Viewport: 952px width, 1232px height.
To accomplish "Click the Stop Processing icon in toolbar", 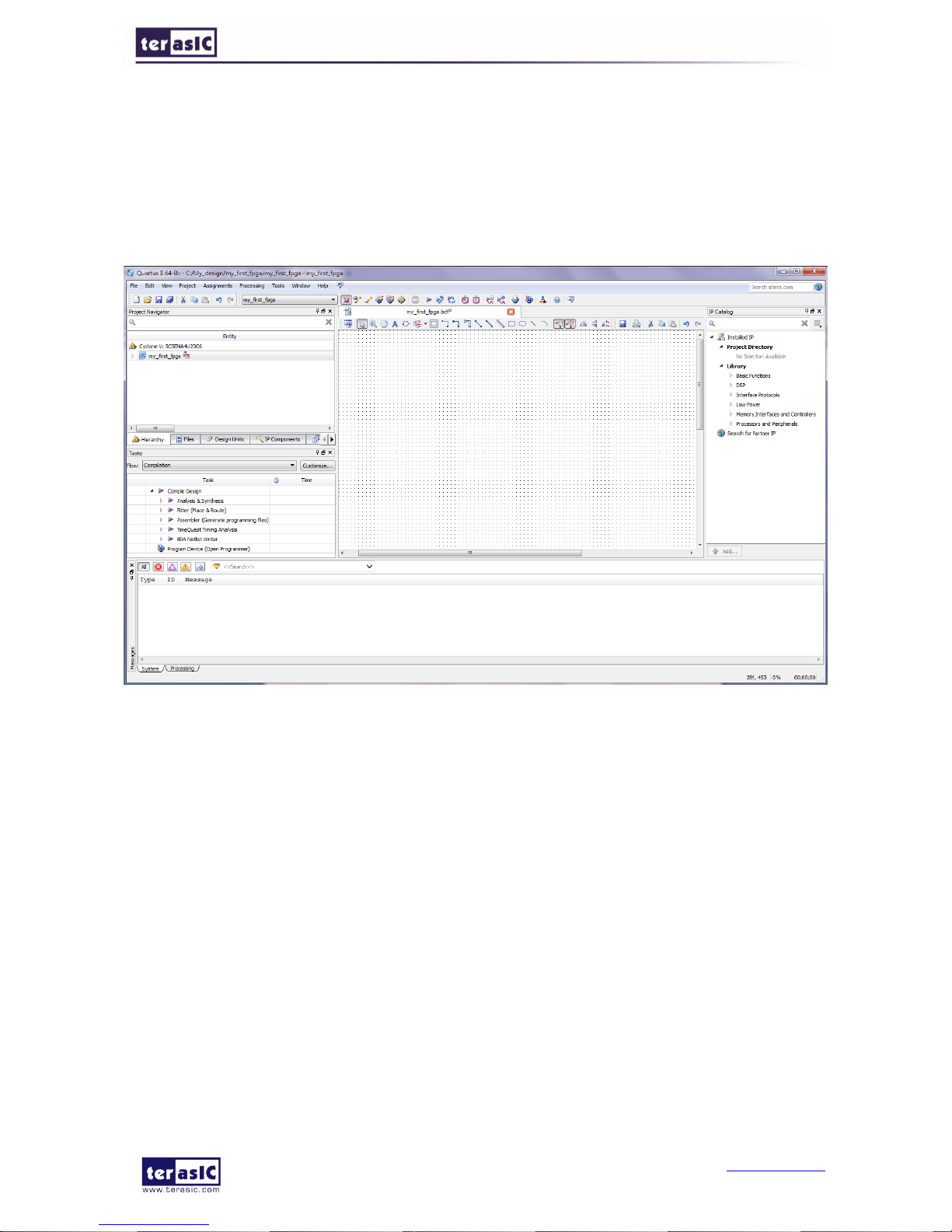I will click(x=415, y=299).
